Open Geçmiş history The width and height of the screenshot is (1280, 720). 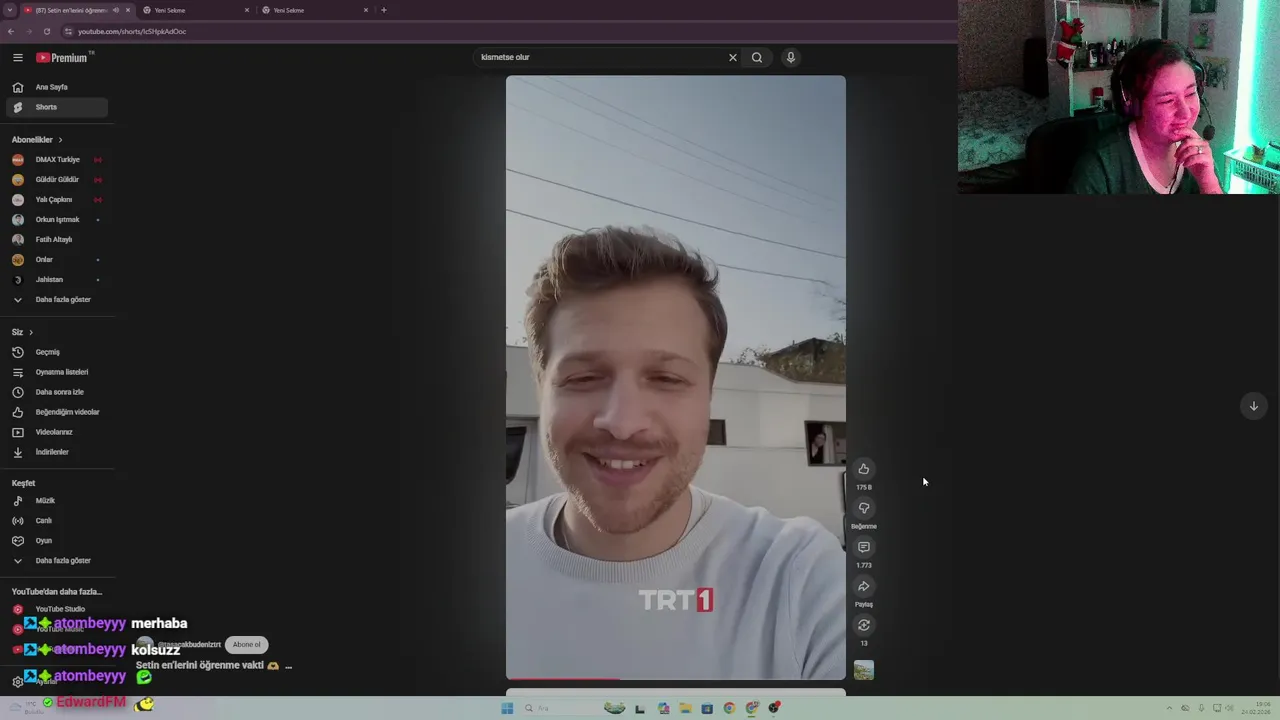[56, 352]
